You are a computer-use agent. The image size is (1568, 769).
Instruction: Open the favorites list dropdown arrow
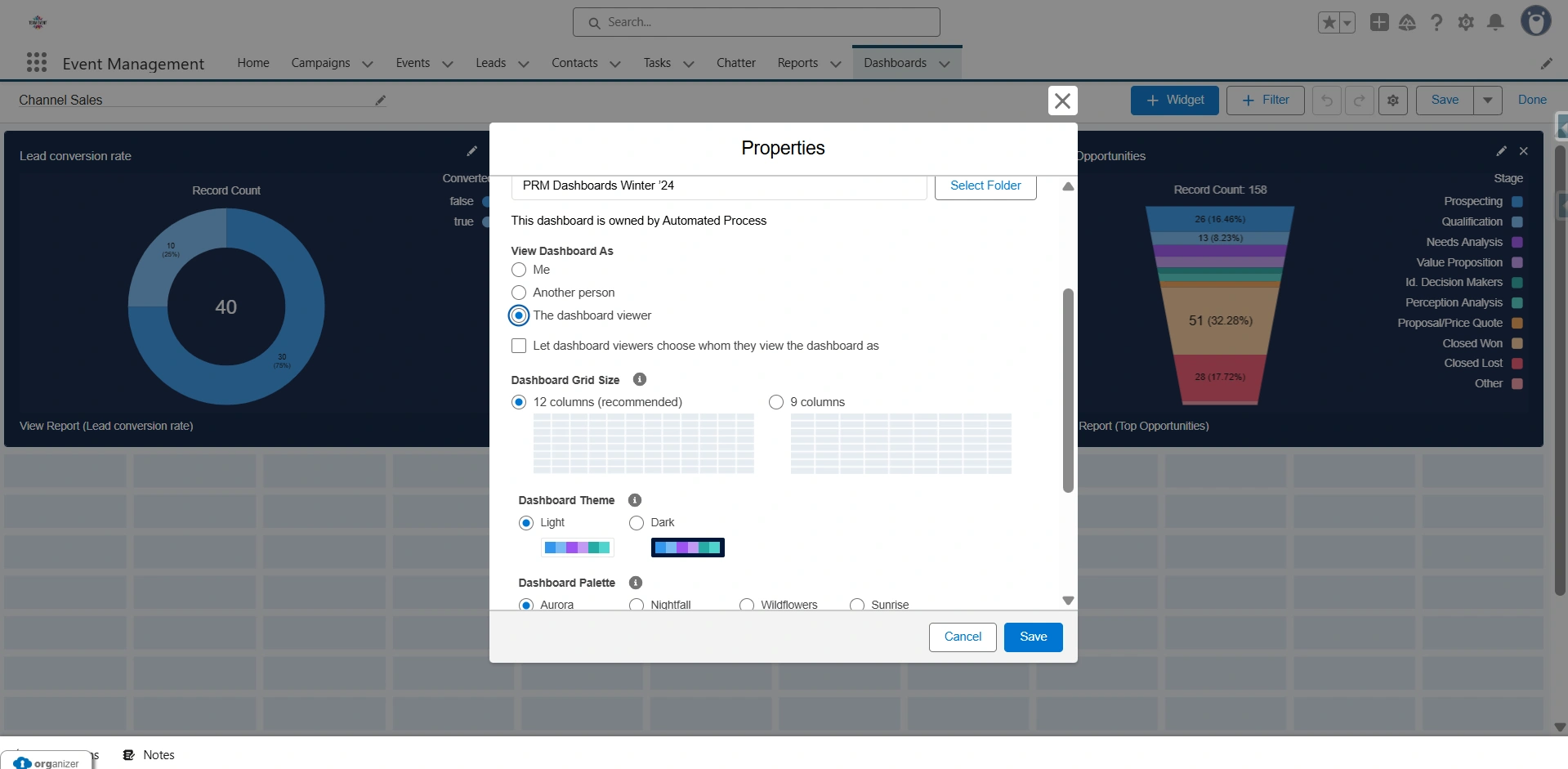click(x=1347, y=22)
